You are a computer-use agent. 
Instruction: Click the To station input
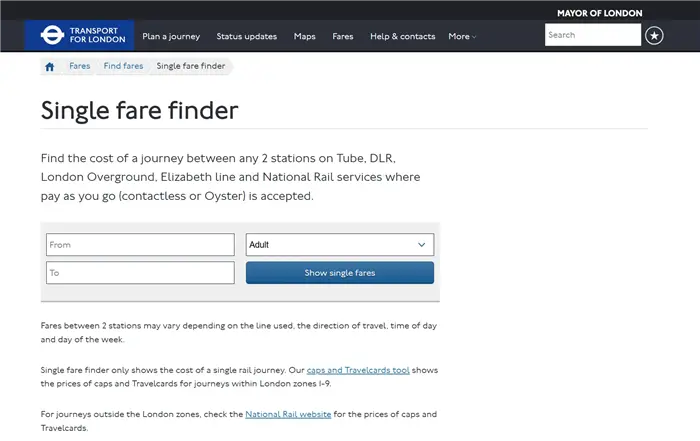click(140, 273)
